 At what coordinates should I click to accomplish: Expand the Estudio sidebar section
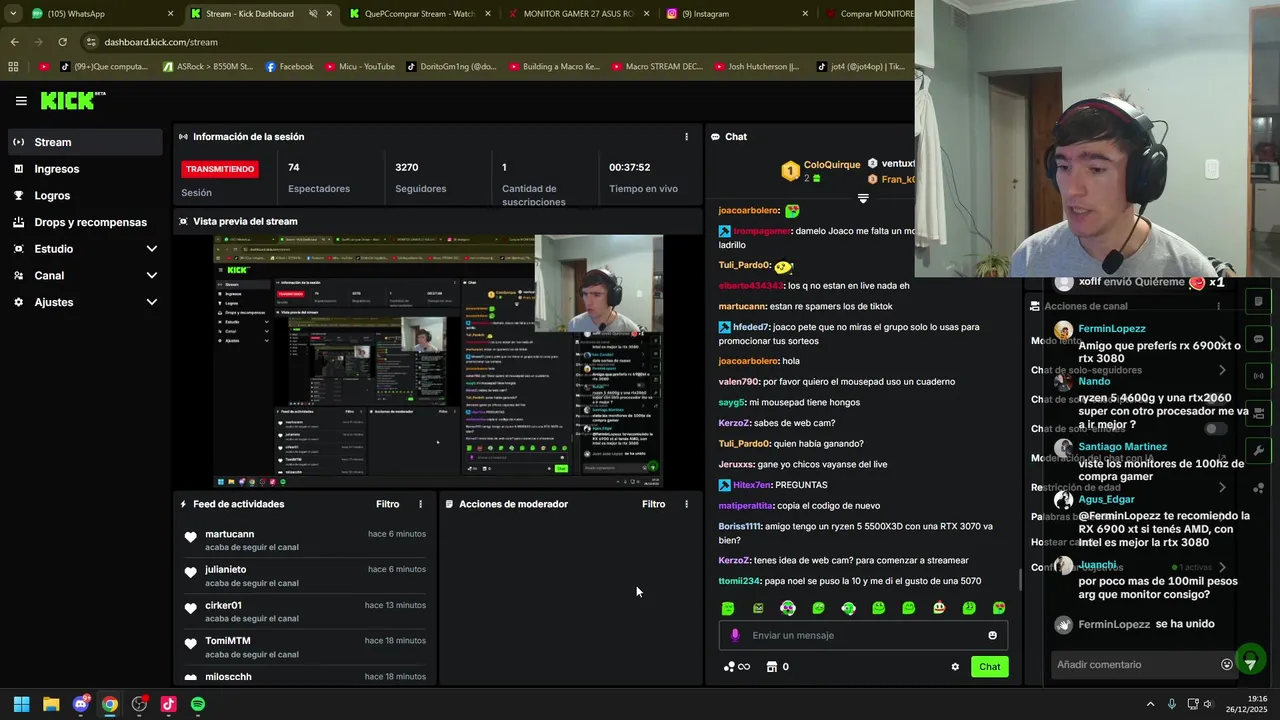(x=152, y=249)
